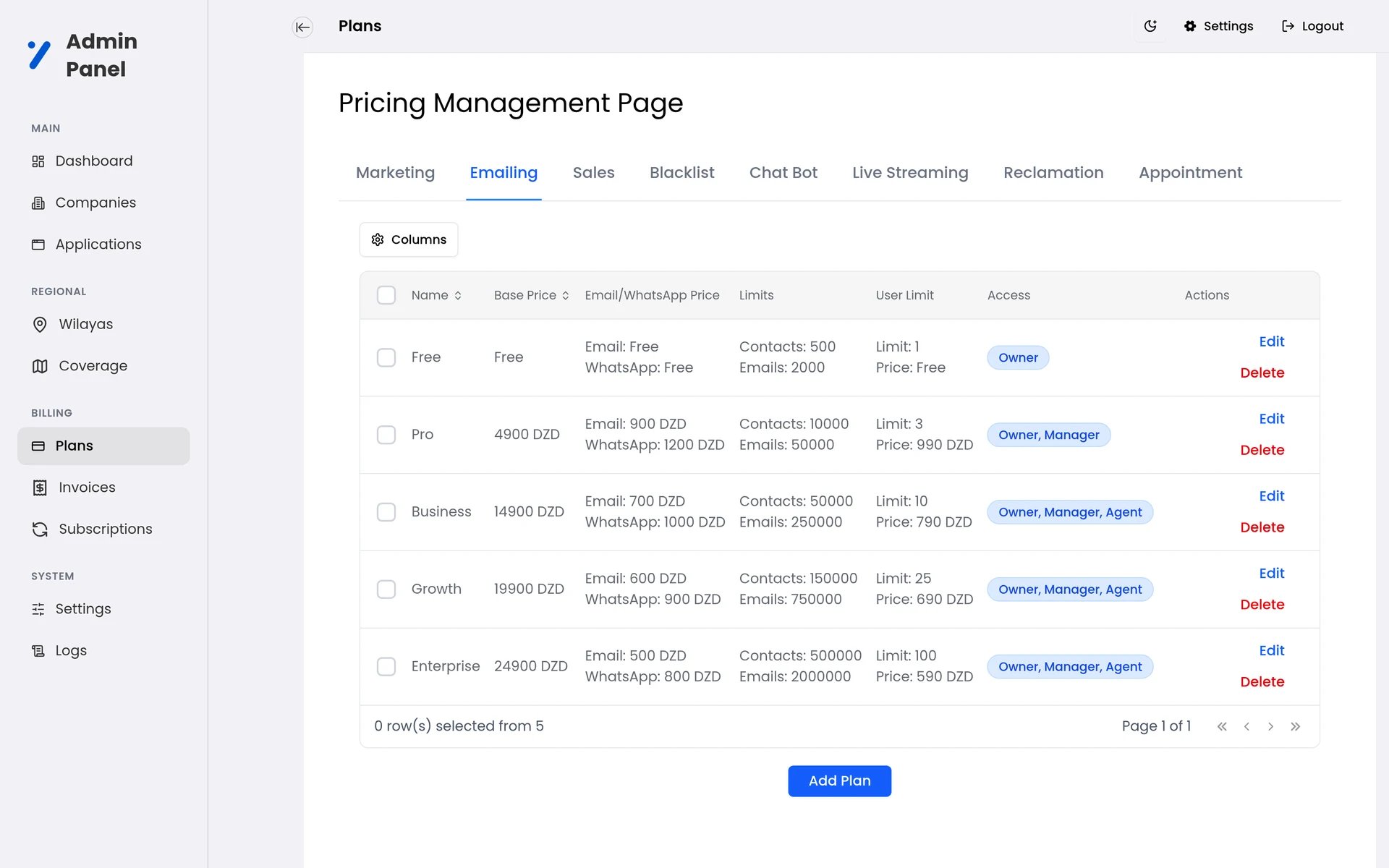
Task: Edit the Business plan
Action: 1271,497
